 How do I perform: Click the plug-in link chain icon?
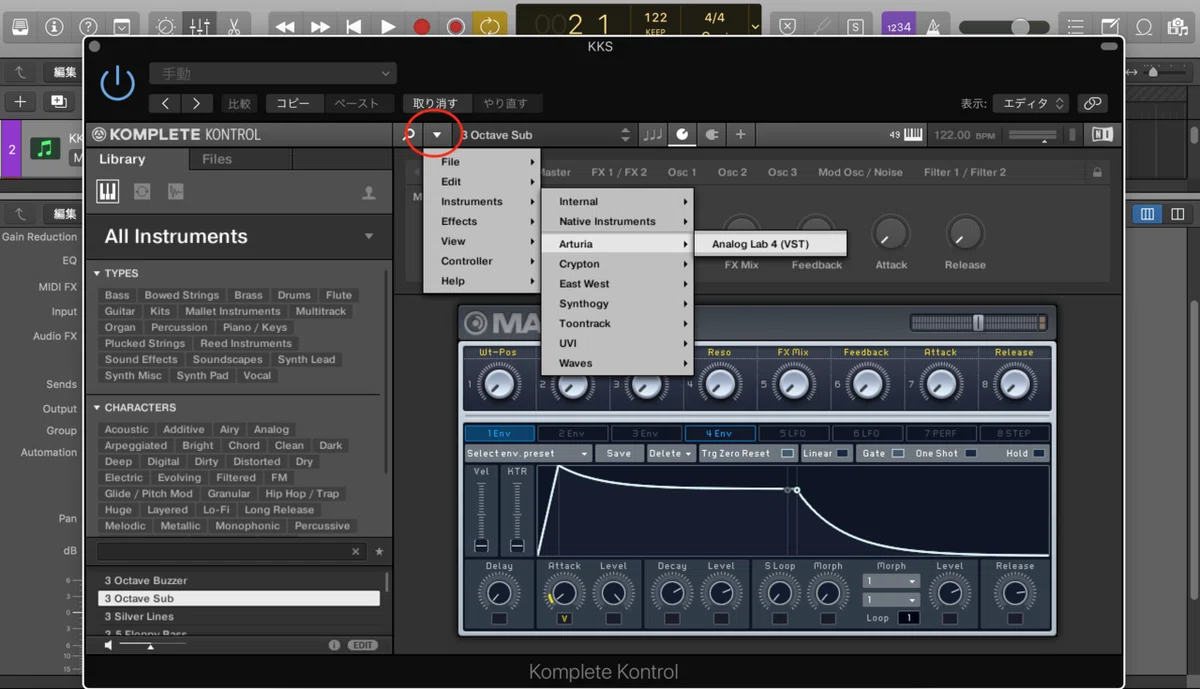click(x=1093, y=103)
